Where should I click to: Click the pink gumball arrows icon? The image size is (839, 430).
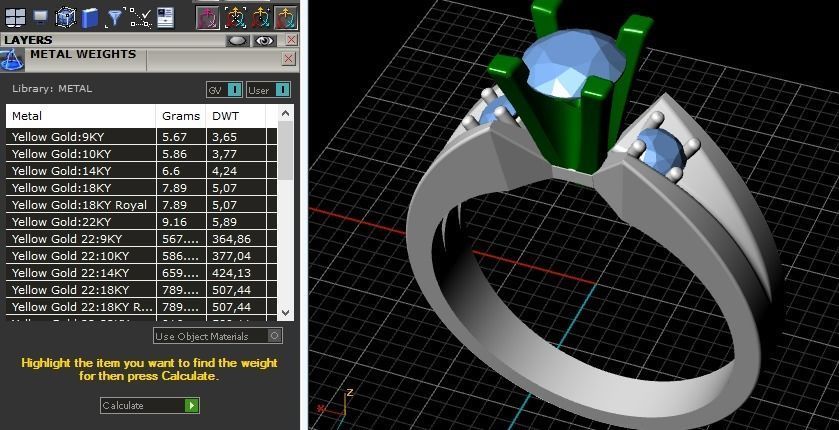click(208, 18)
